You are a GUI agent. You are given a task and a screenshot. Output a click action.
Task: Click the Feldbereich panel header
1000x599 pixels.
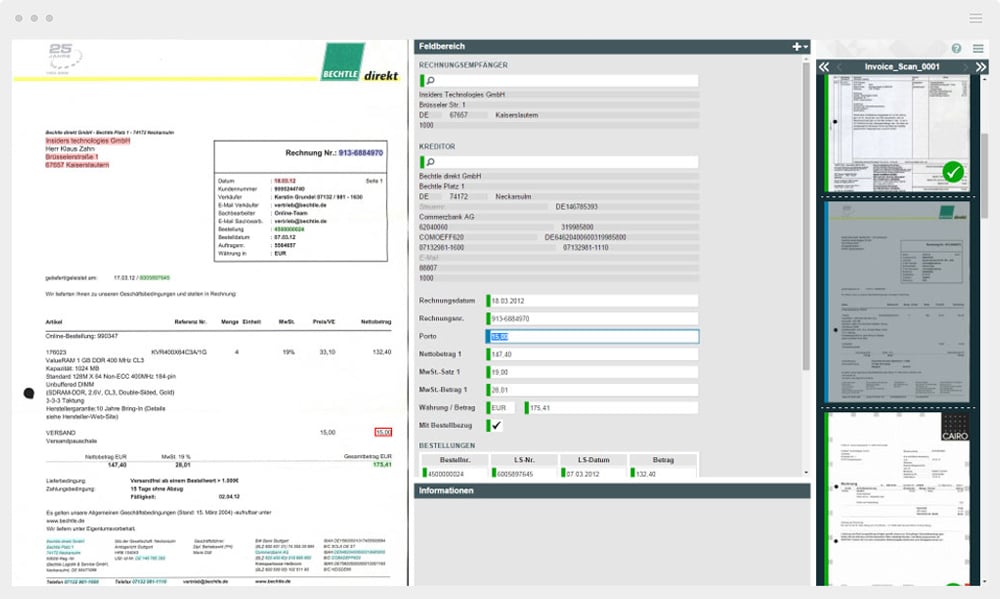coord(612,46)
